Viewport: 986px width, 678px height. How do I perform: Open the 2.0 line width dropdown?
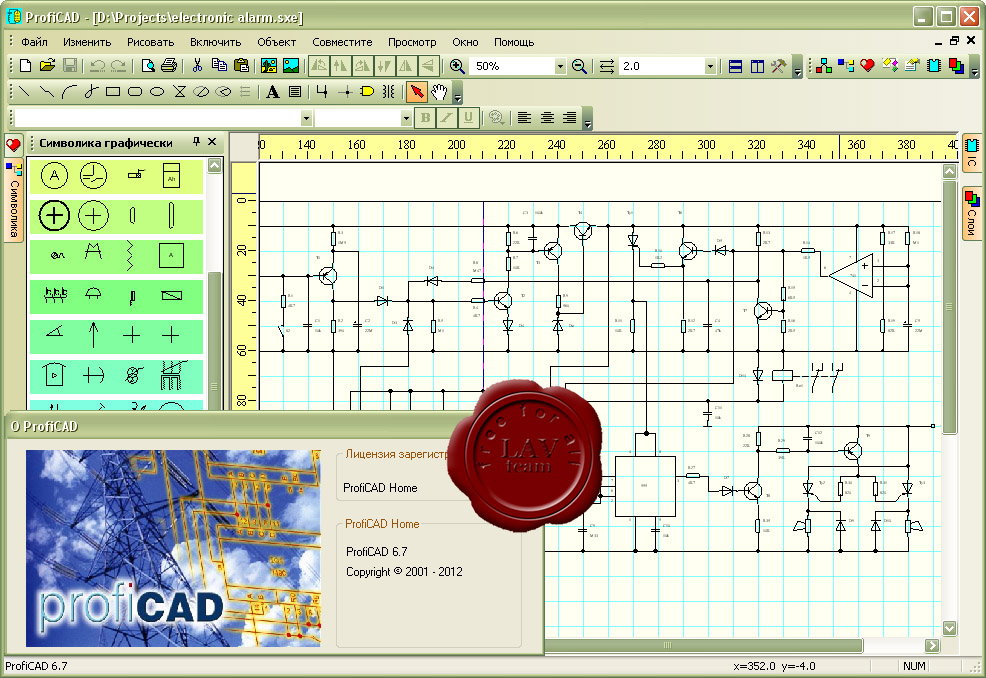(710, 66)
